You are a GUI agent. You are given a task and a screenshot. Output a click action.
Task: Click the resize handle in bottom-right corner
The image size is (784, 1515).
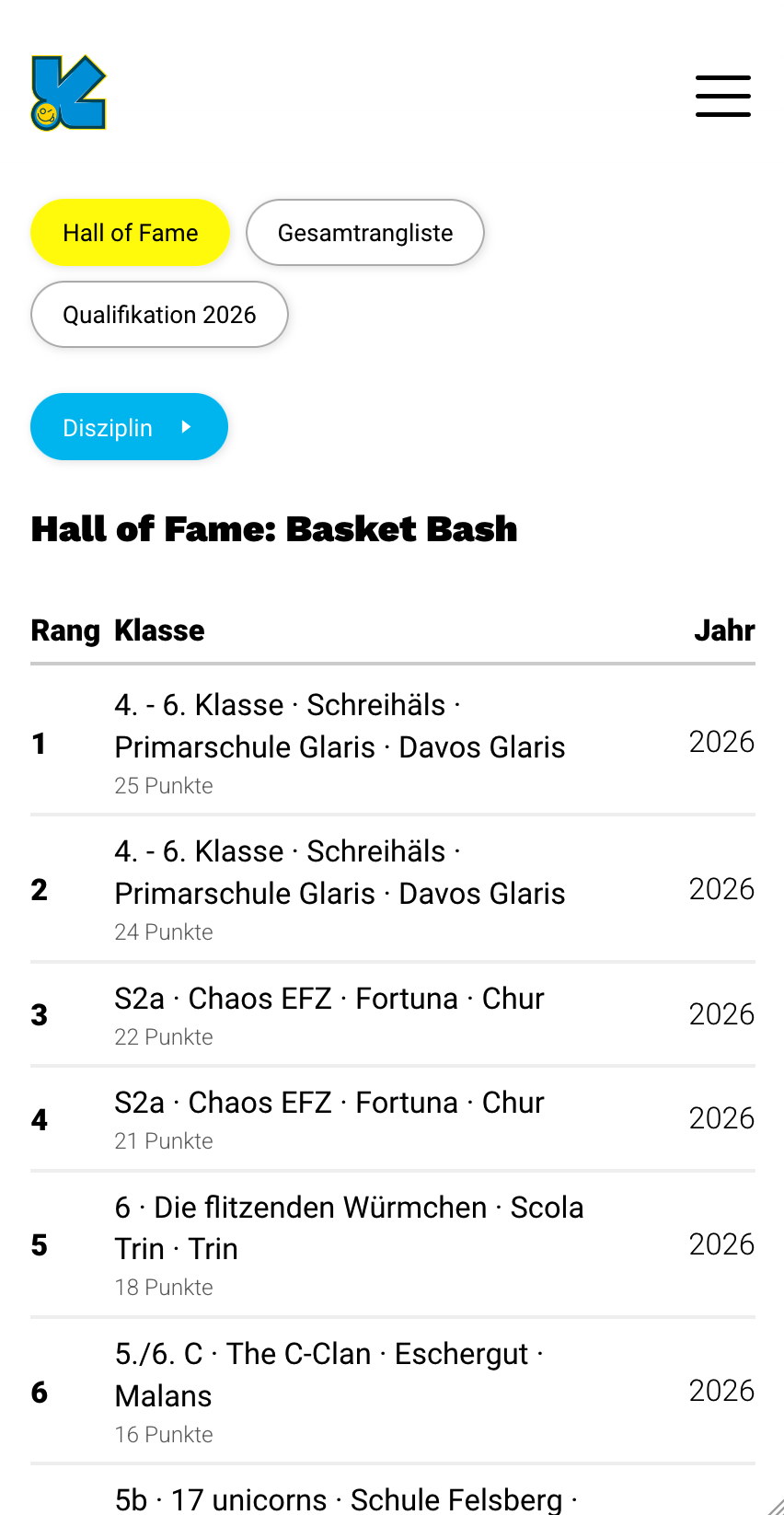(x=775, y=1506)
